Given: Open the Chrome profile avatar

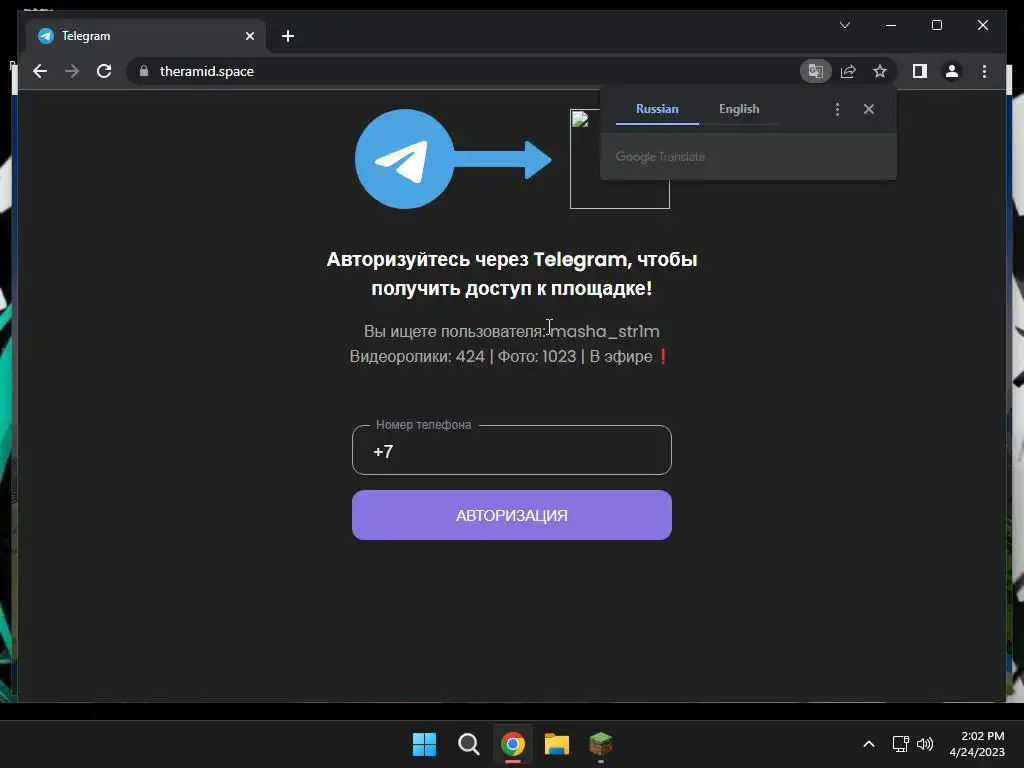Looking at the screenshot, I should coord(952,71).
